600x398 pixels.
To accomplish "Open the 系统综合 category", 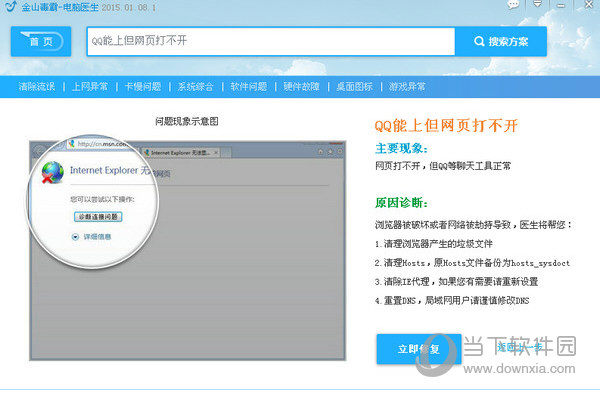I will point(196,86).
